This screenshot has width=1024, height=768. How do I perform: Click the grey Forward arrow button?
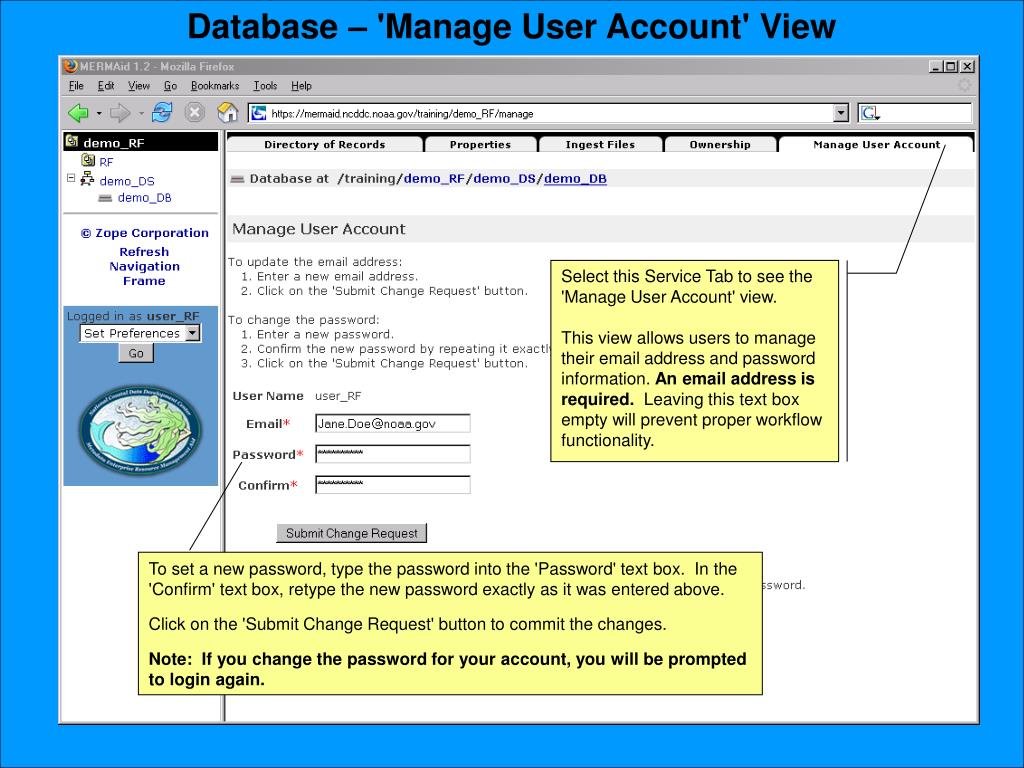[x=120, y=113]
